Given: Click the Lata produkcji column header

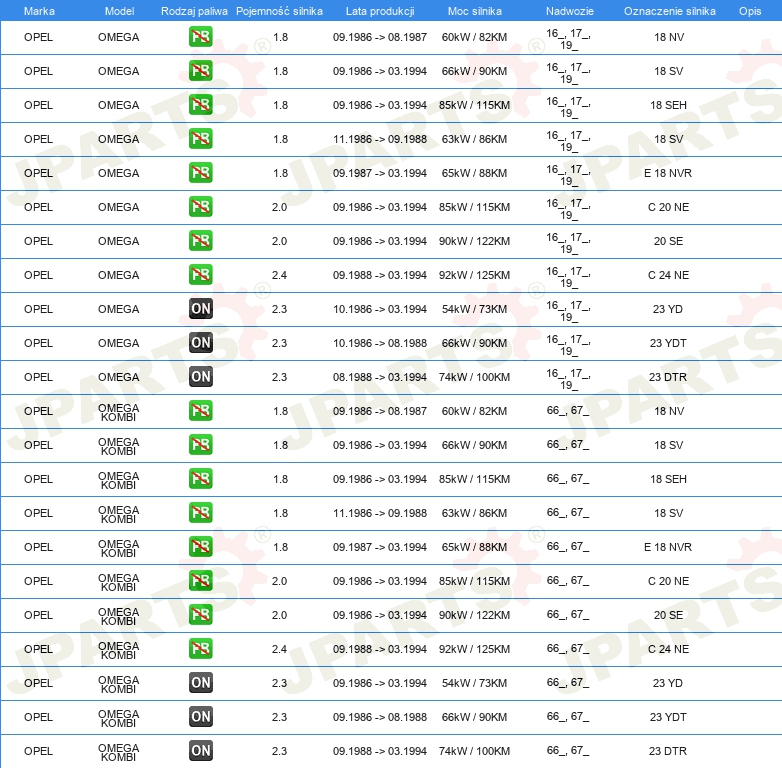Looking at the screenshot, I should (380, 11).
